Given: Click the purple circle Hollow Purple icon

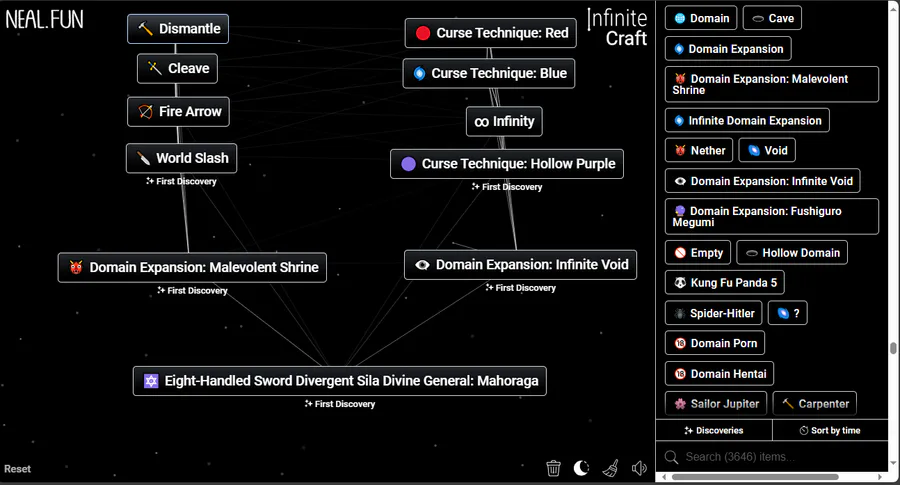Looking at the screenshot, I should coord(409,164).
